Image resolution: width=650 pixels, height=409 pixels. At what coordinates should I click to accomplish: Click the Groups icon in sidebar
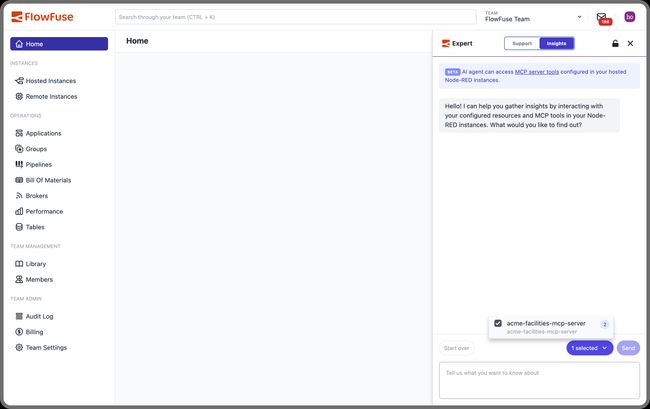pos(19,149)
